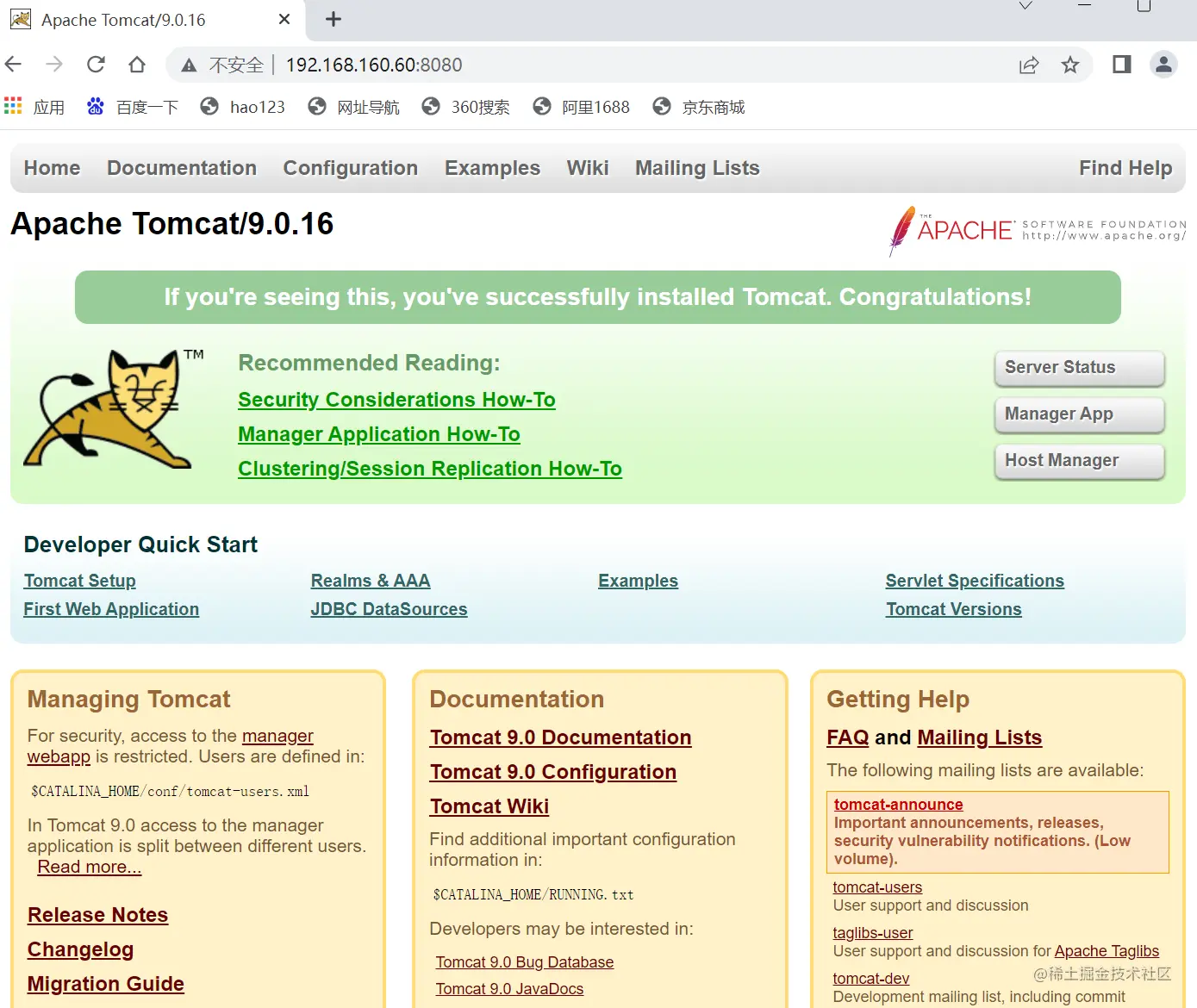Open the Mailing Lists link in Getting Help

pos(979,737)
